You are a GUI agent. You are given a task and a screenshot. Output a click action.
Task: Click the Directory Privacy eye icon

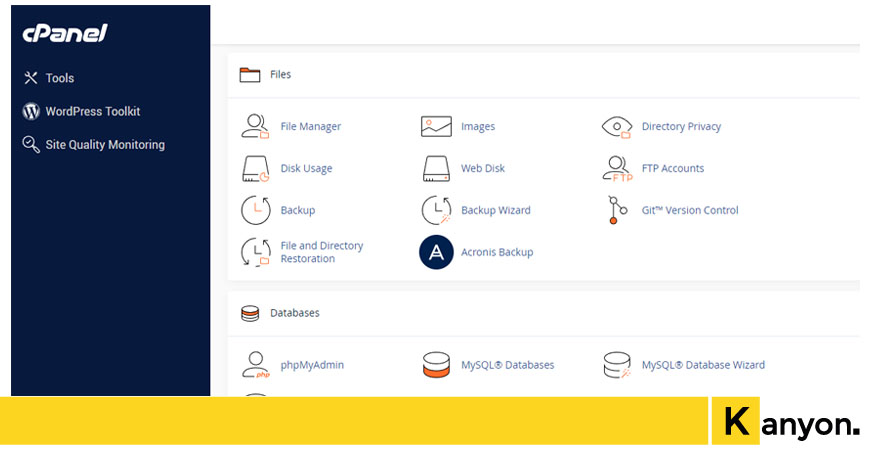click(617, 127)
